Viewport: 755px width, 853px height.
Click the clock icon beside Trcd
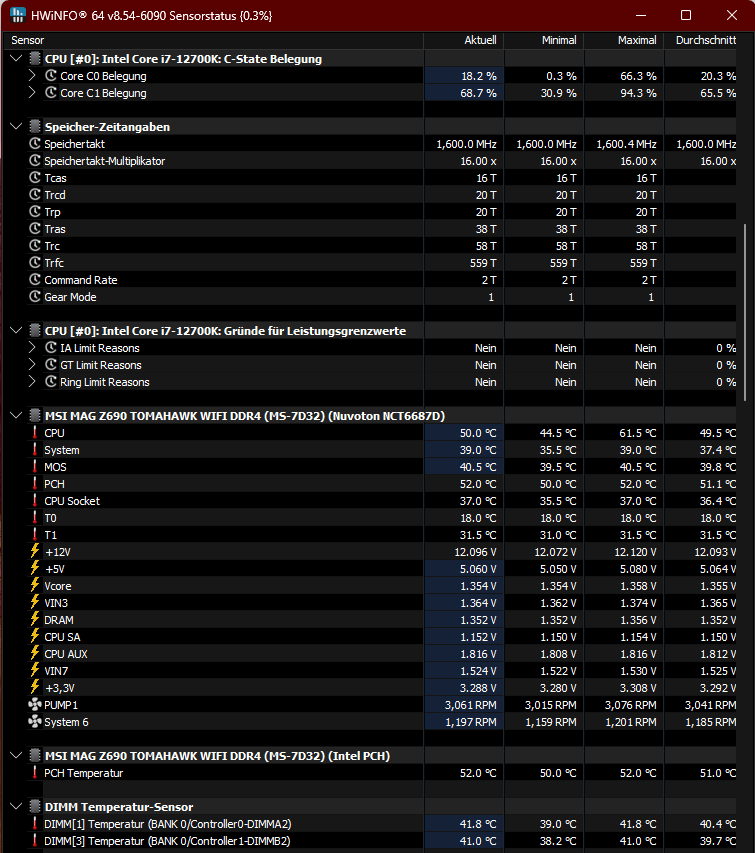(x=35, y=195)
